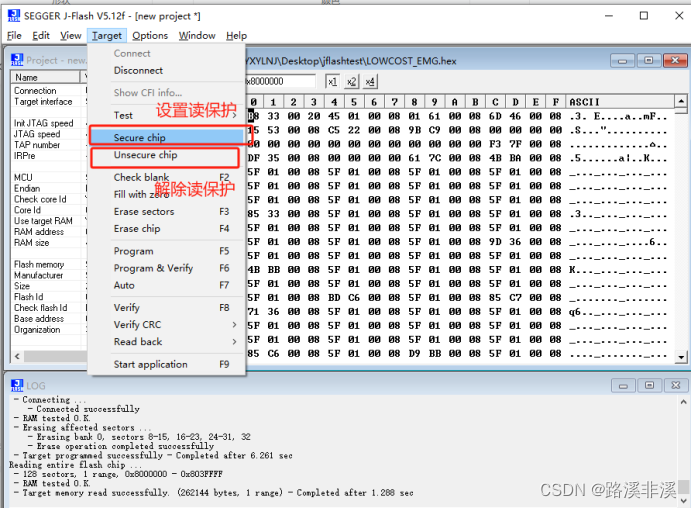The image size is (692, 508).
Task: Choose Erase sectors option
Action: click(166, 212)
